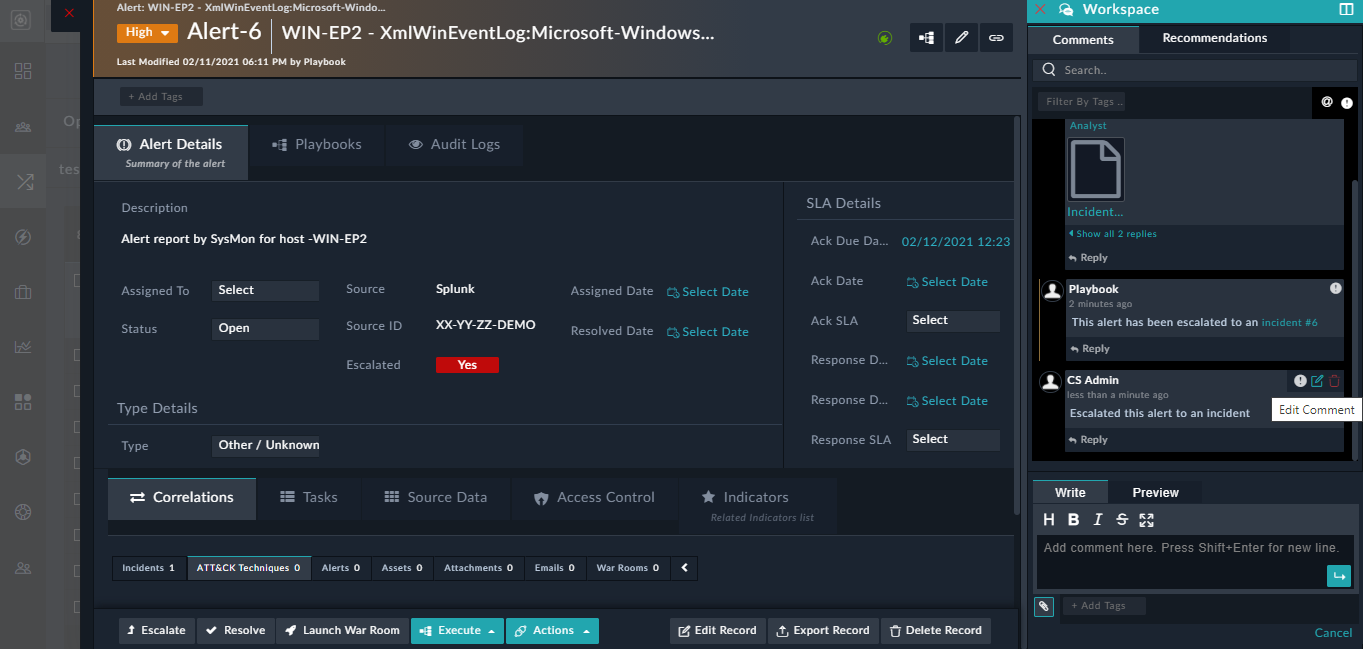Toggle italic formatting in the comment editor
The width and height of the screenshot is (1363, 649).
(1096, 519)
